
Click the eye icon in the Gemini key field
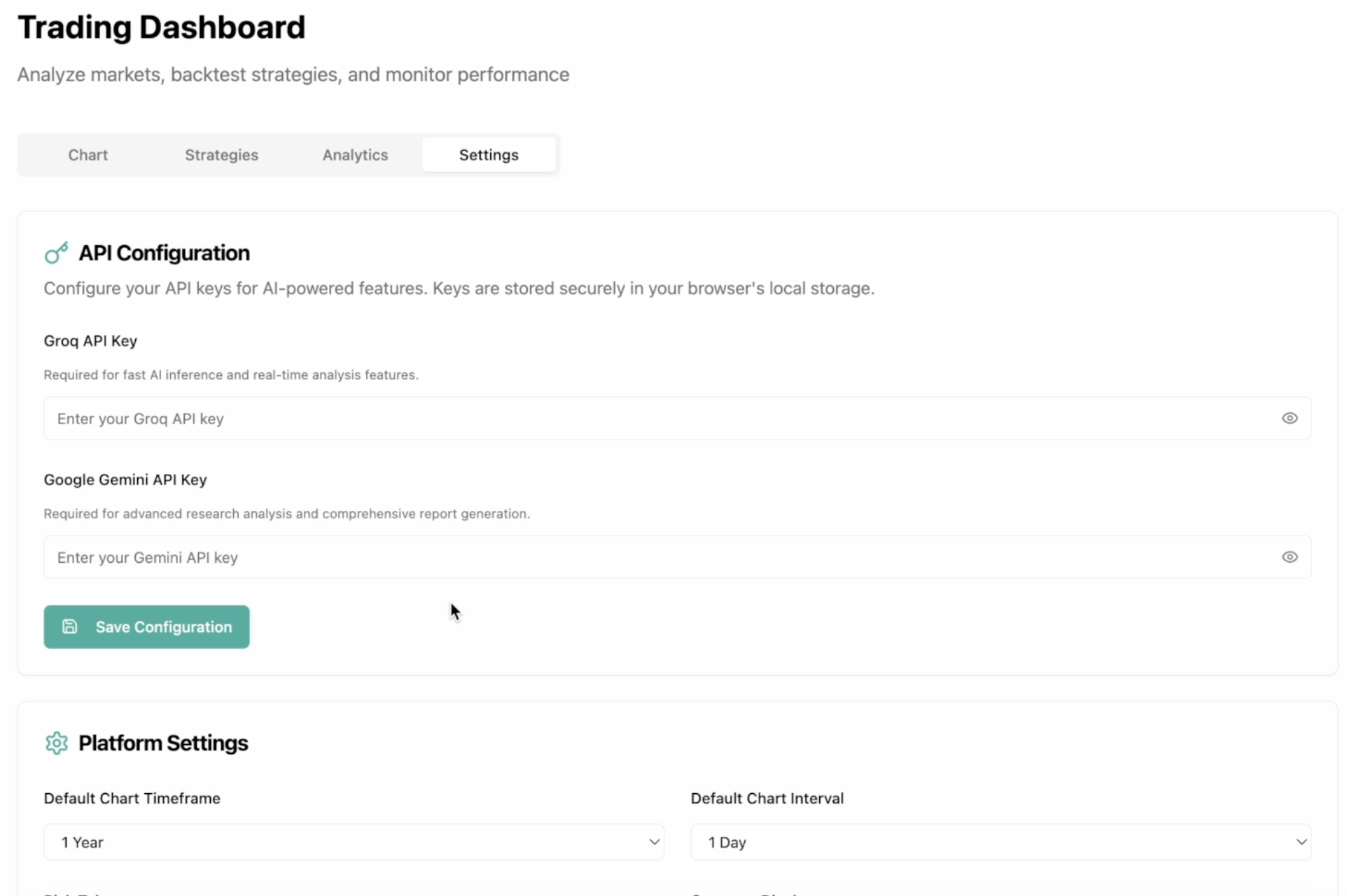[x=1290, y=556]
